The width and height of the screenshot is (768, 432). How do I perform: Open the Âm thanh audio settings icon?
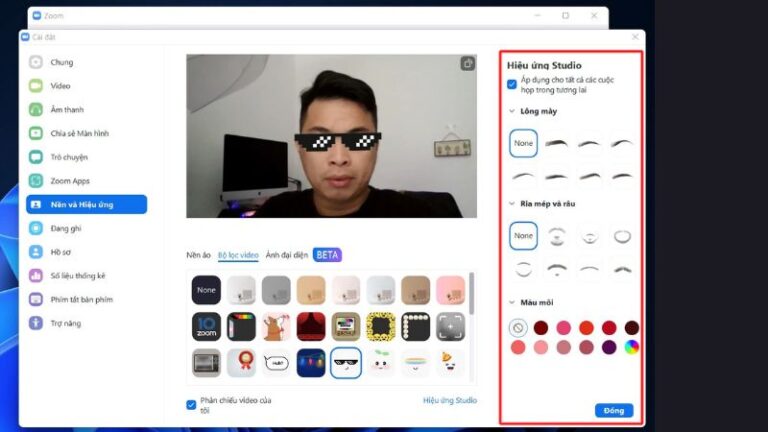[36, 109]
